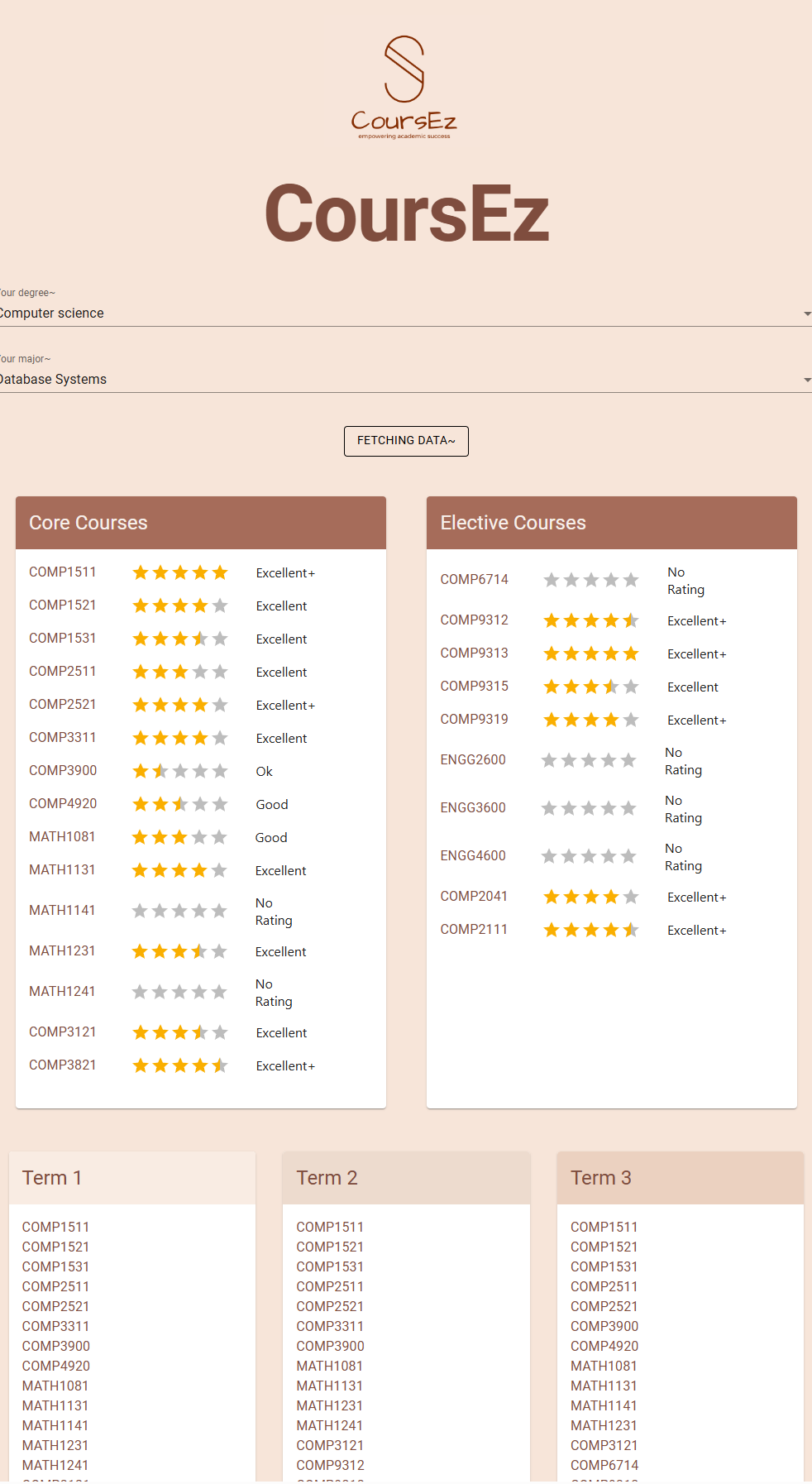Click COMP1511 in the Term 1 list

(x=55, y=1228)
